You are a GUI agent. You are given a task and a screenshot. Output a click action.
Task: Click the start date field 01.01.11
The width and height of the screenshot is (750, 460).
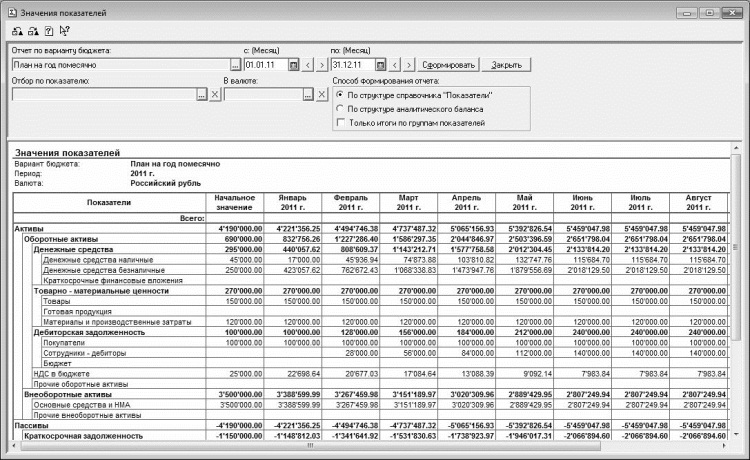coord(266,65)
